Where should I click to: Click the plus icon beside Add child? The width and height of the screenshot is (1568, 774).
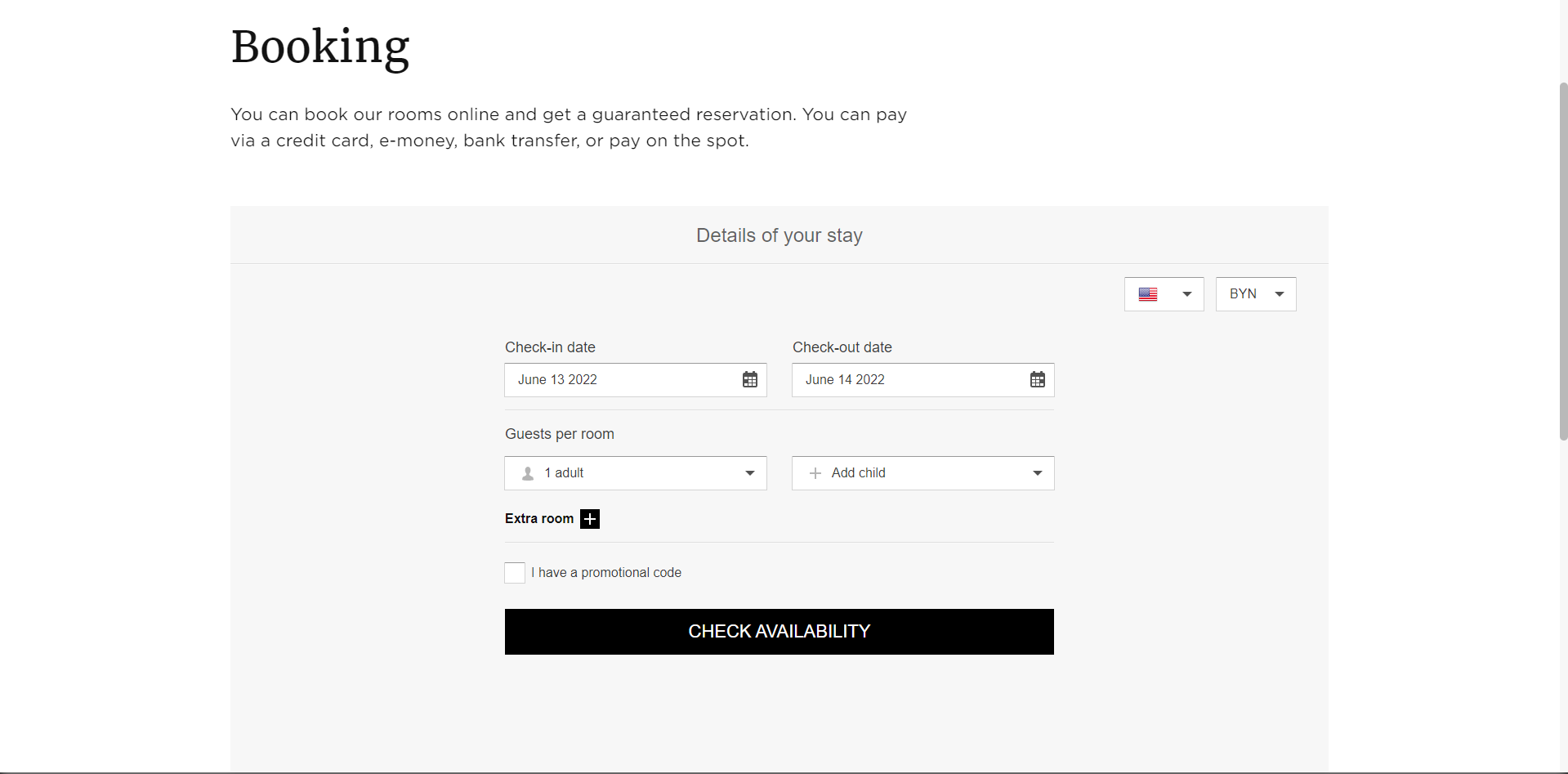click(815, 473)
